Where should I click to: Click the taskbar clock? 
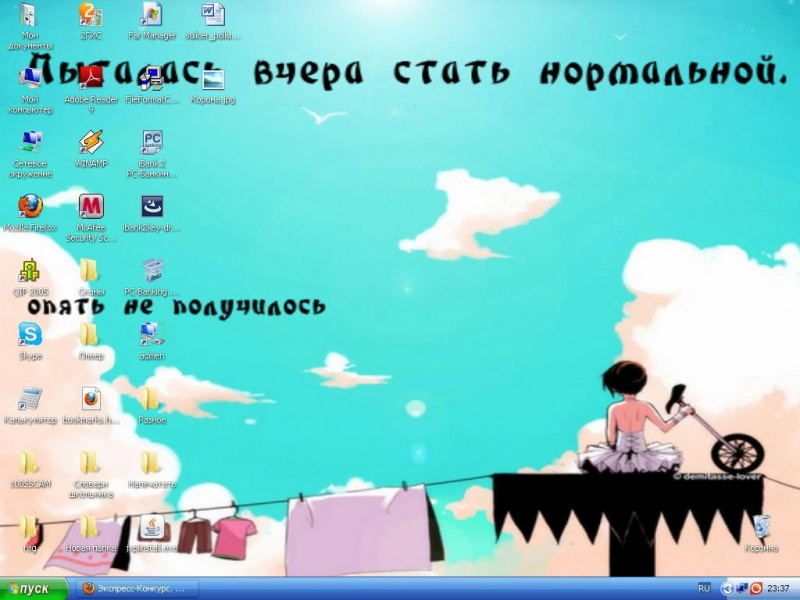tap(778, 589)
